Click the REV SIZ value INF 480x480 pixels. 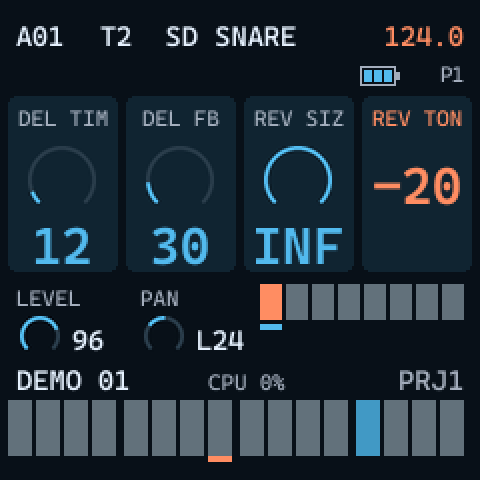click(x=298, y=246)
